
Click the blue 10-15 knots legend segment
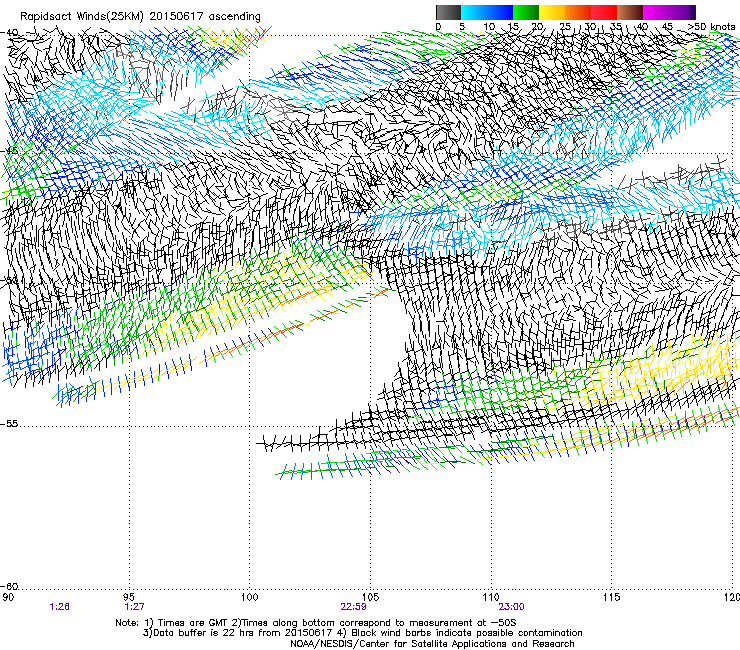tap(500, 12)
